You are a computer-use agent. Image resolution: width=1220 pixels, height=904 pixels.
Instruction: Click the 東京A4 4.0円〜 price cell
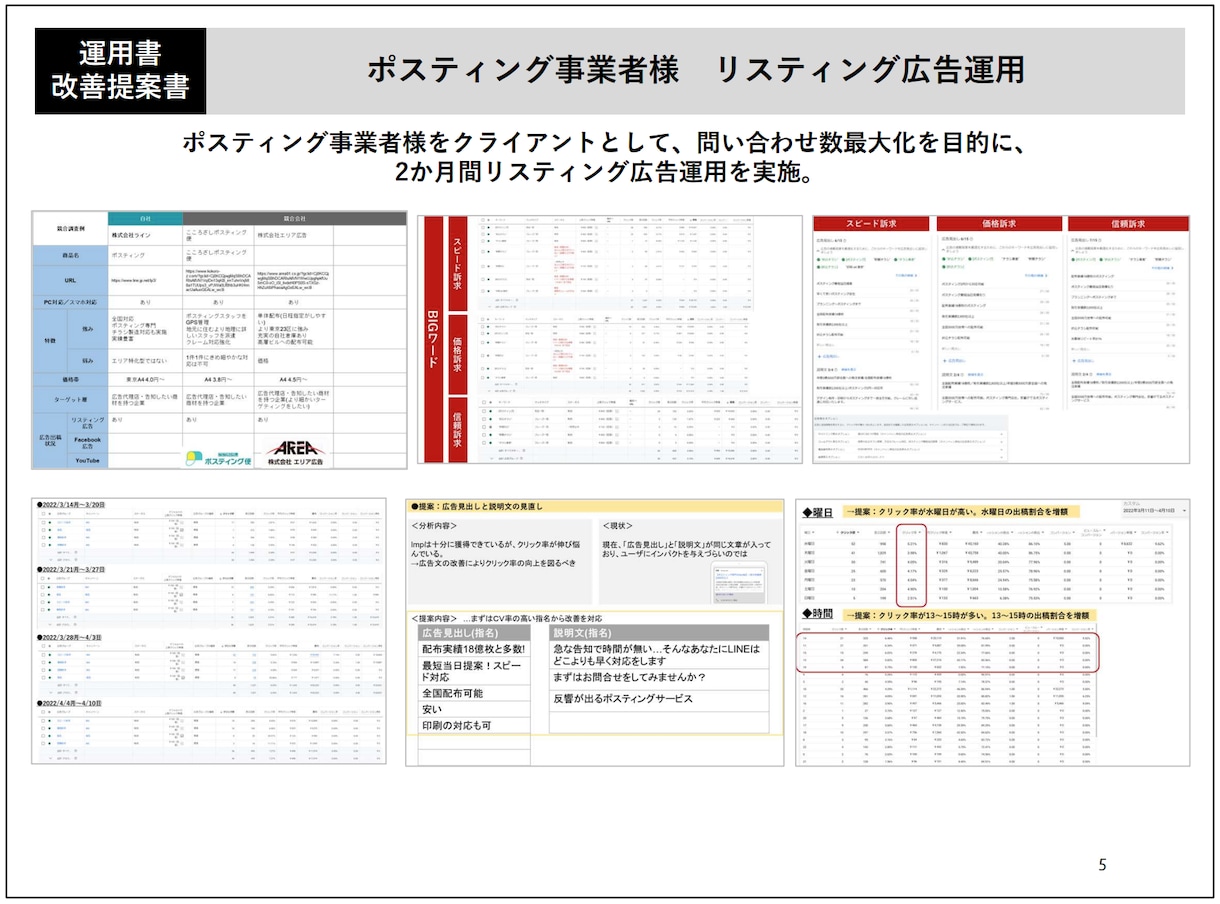(145, 381)
